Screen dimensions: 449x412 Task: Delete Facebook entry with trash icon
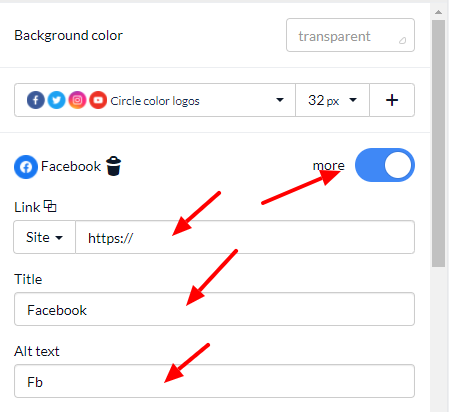click(113, 166)
